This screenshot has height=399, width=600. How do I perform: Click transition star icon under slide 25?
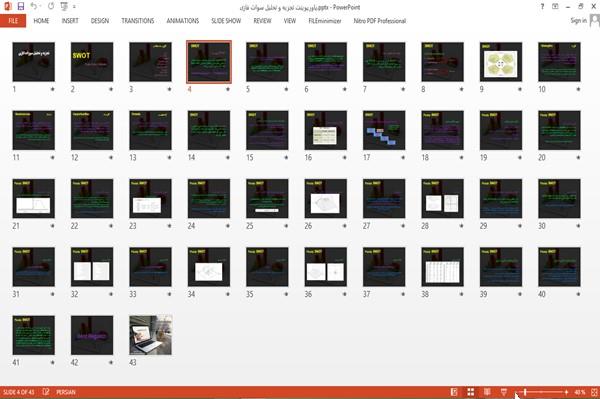tap(286, 226)
